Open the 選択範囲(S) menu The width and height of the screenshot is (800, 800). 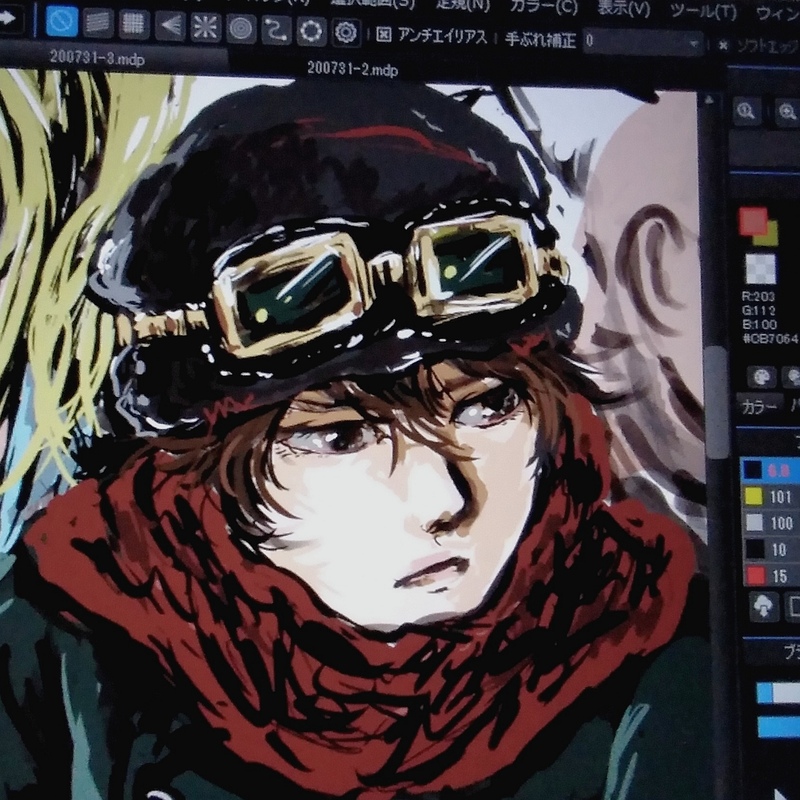[372, 4]
